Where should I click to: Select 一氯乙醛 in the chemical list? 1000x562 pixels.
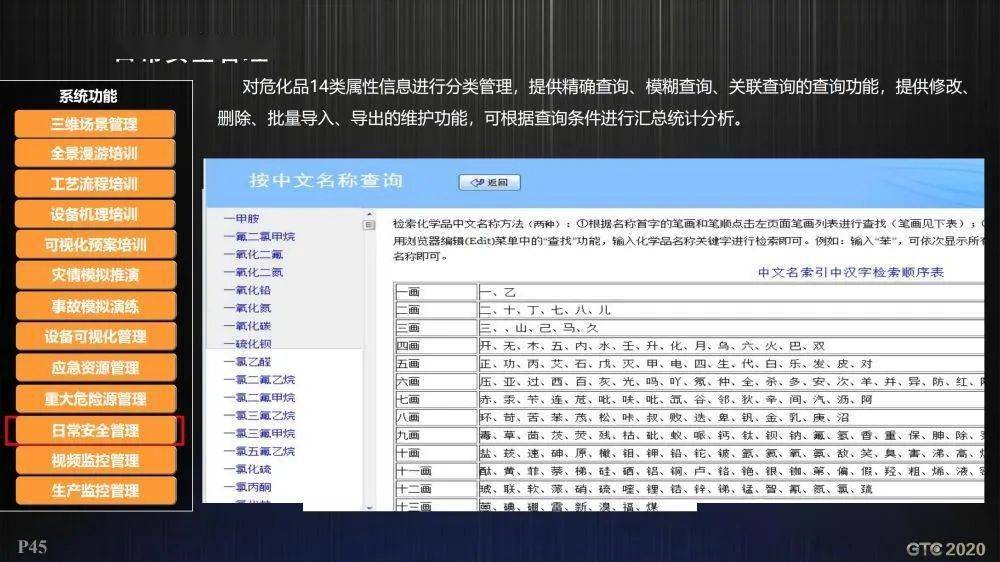tap(247, 362)
